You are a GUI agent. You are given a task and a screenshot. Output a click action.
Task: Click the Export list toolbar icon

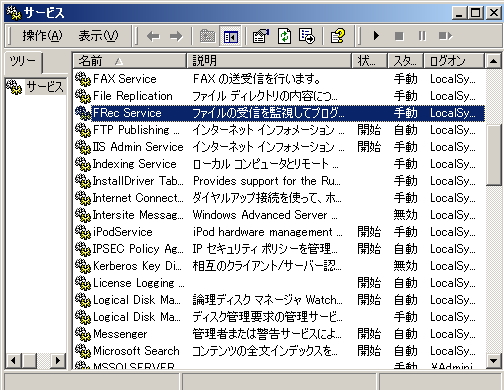tap(307, 36)
